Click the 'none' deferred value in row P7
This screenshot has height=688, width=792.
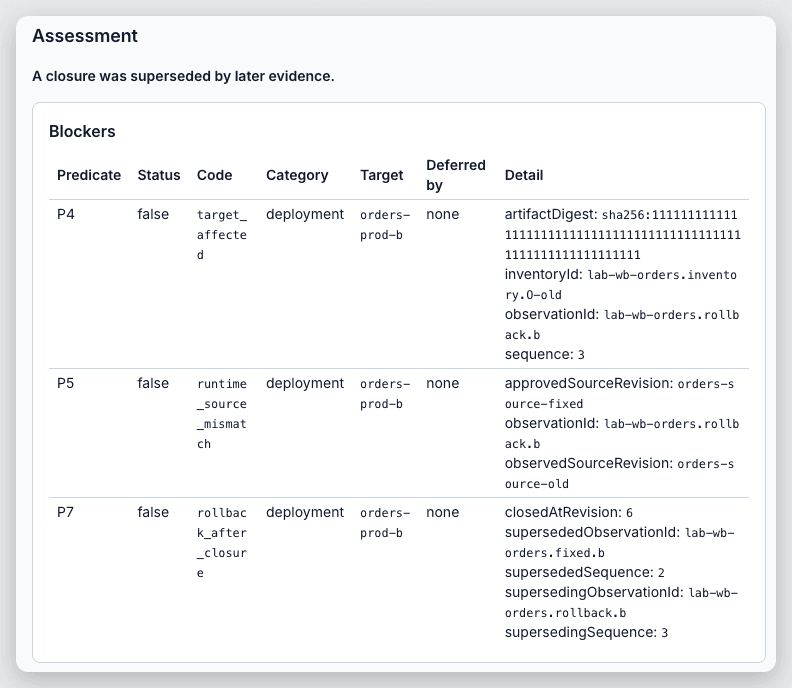442,512
